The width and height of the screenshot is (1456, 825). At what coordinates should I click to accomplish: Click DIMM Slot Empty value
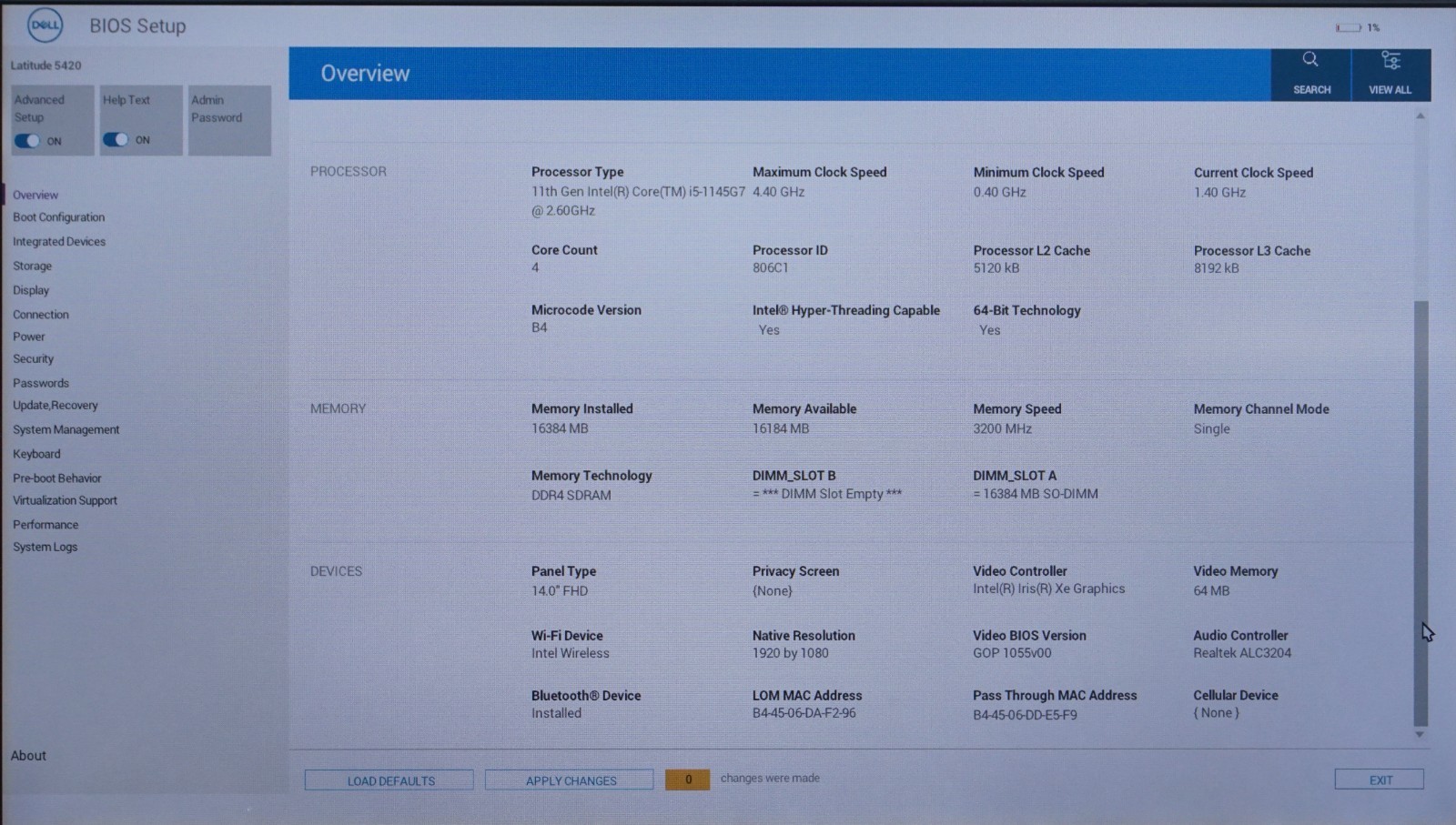827,494
